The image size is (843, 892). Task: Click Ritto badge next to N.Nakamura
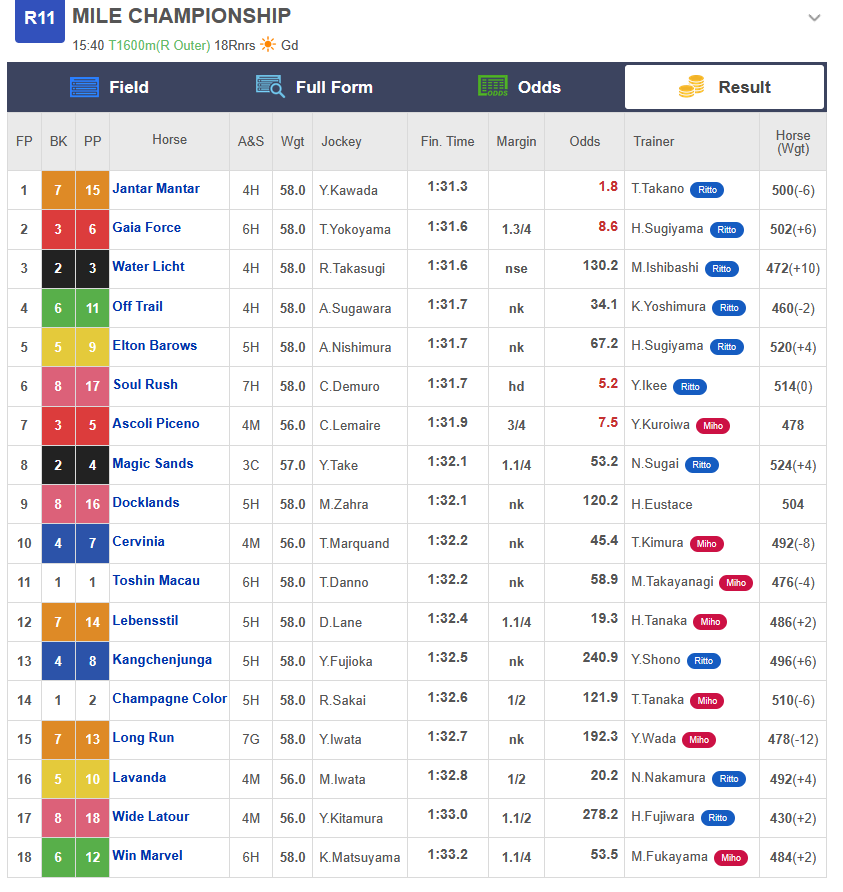click(x=729, y=779)
